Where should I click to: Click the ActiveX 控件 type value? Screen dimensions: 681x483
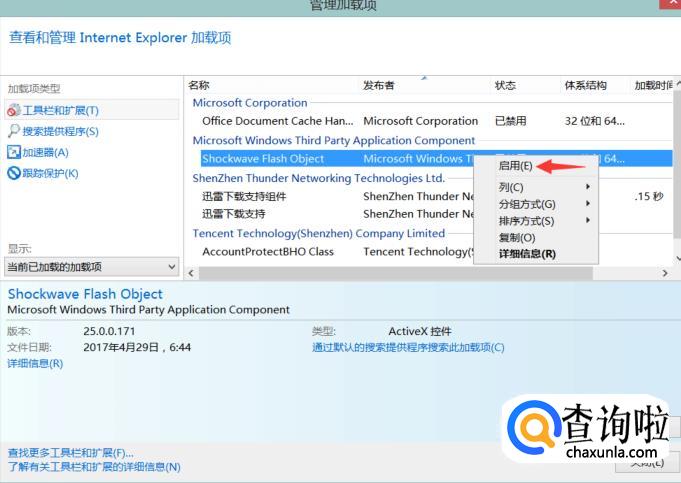[420, 331]
